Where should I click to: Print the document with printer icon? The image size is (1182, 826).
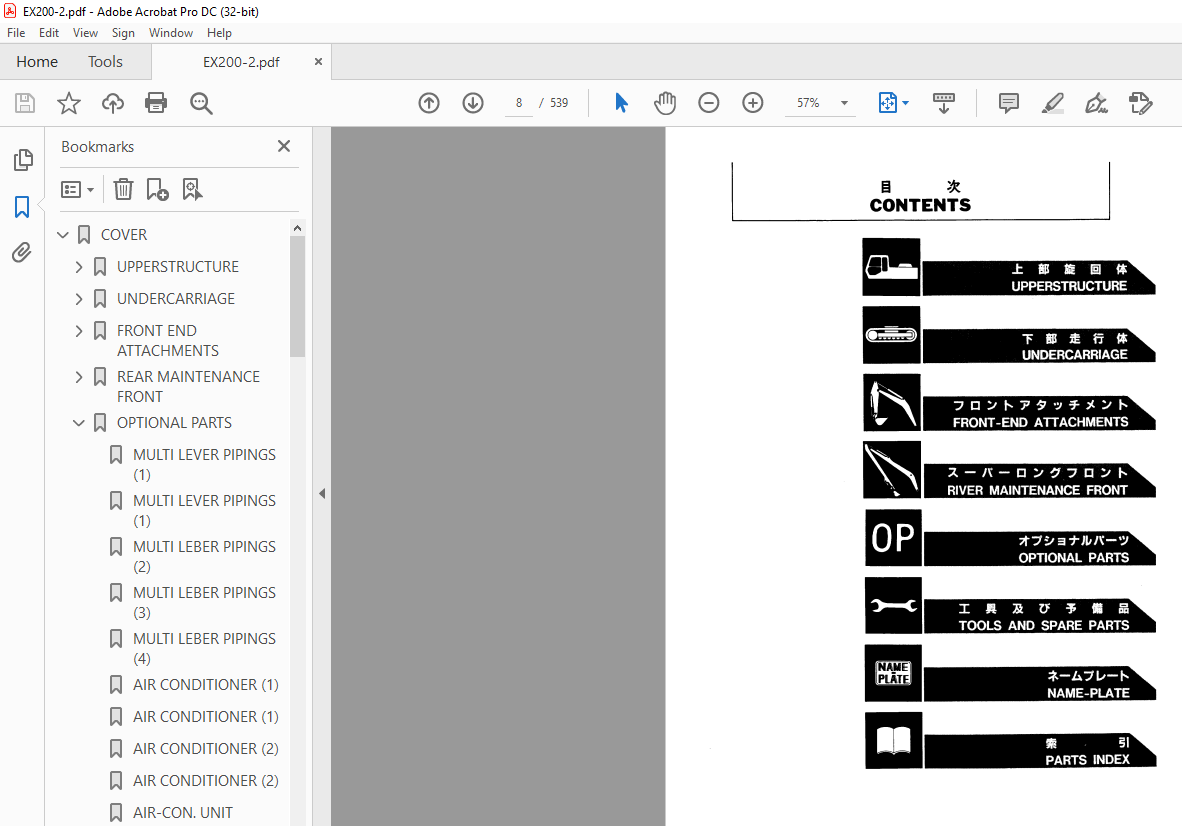click(x=156, y=102)
